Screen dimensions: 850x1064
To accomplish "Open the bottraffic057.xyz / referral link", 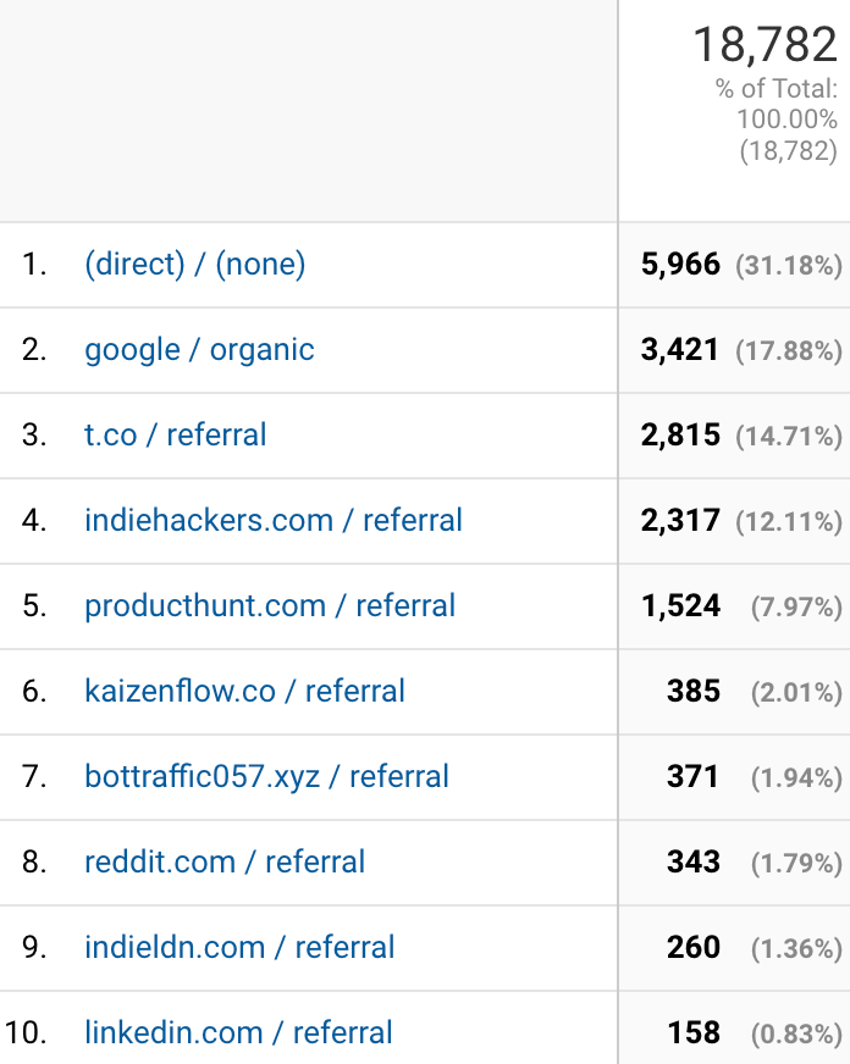I will coord(267,777).
